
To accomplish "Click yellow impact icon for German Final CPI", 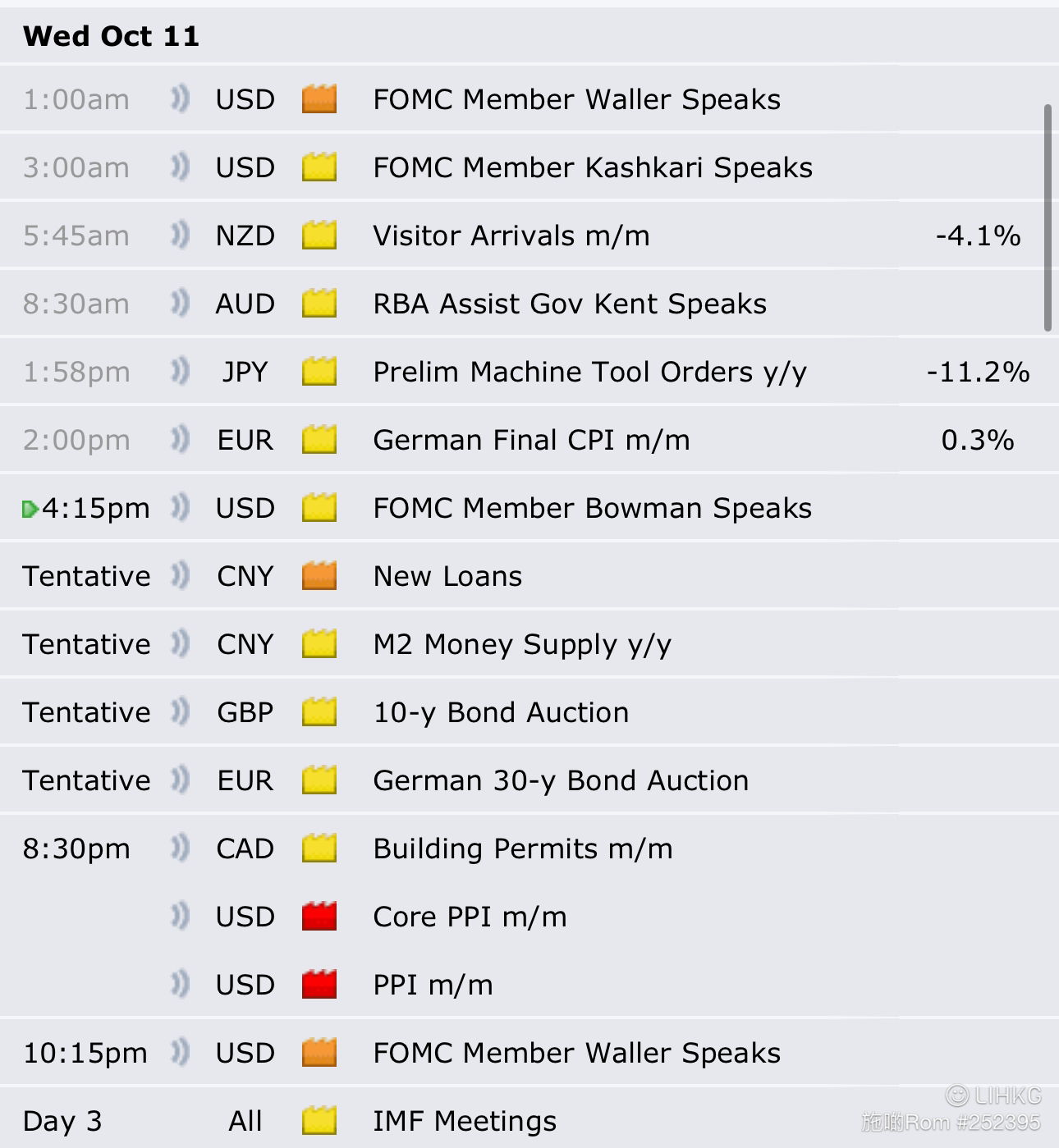I will [x=319, y=440].
